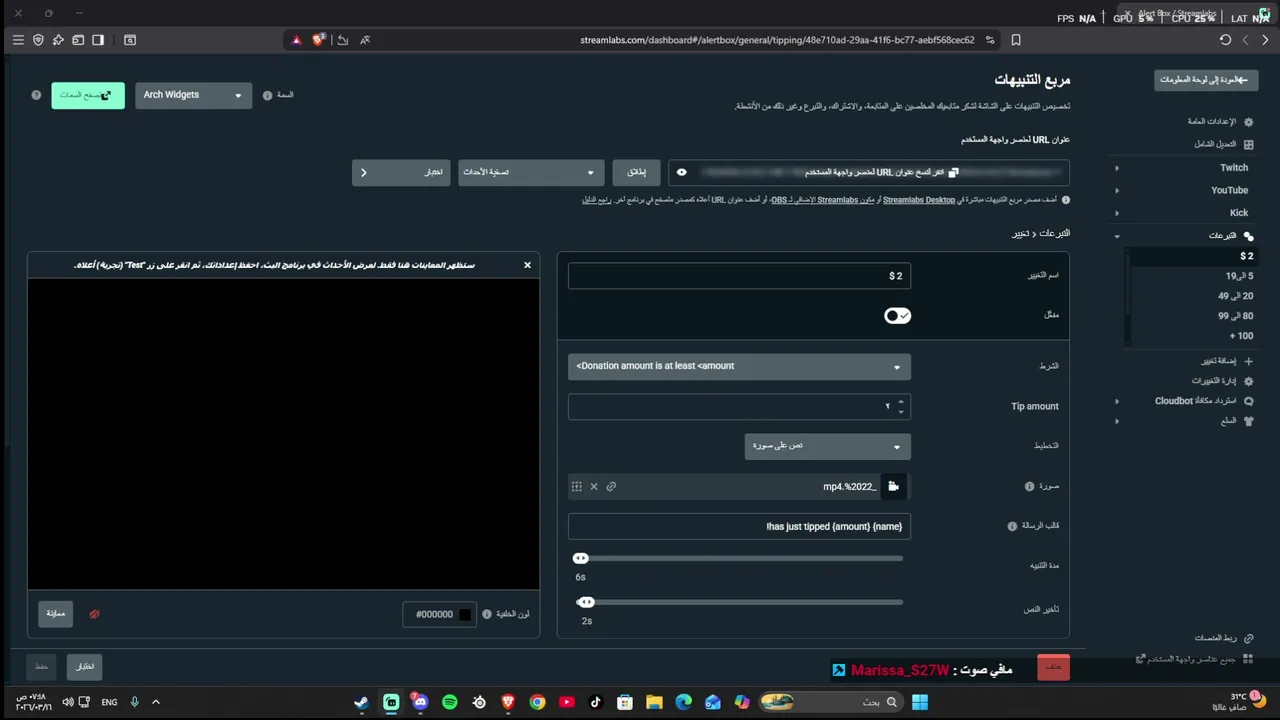Click the message template input field

739,527
